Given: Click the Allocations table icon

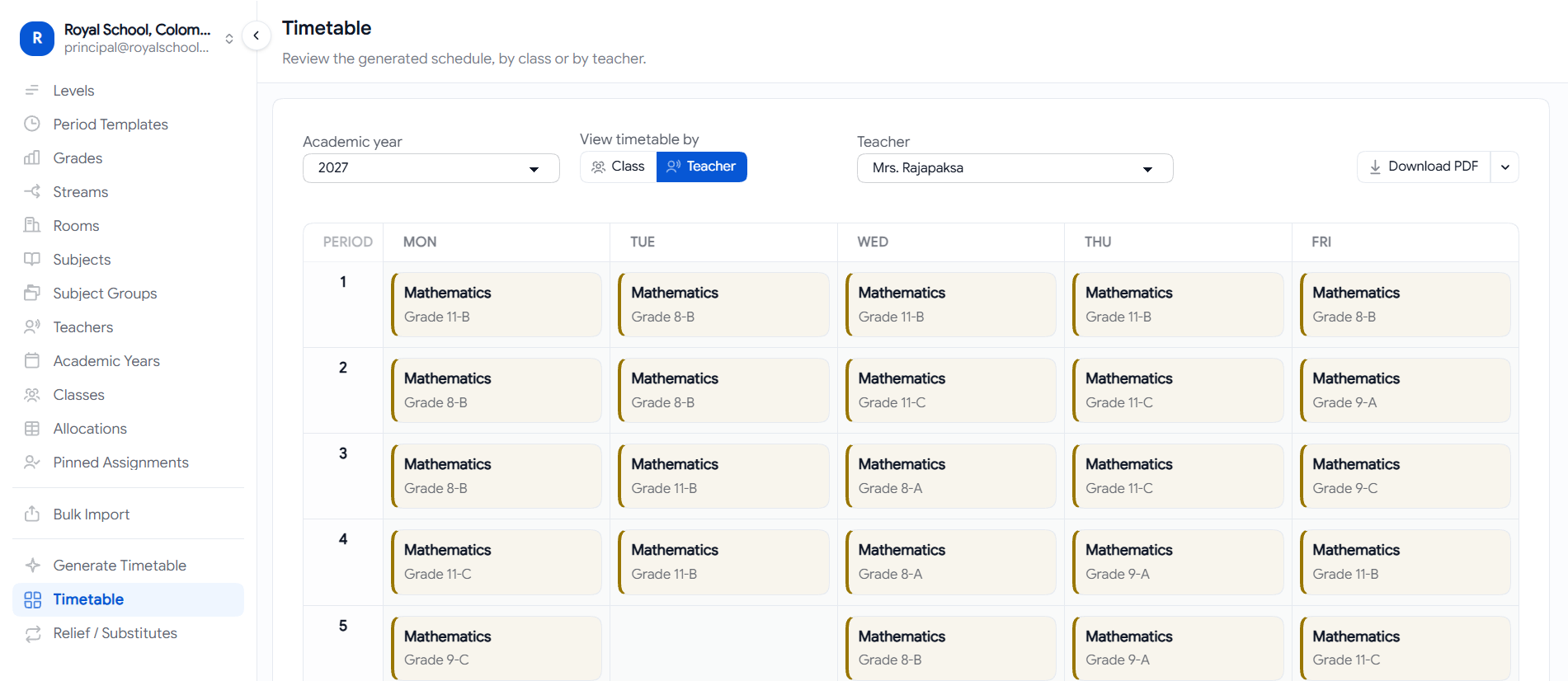Looking at the screenshot, I should (x=32, y=428).
